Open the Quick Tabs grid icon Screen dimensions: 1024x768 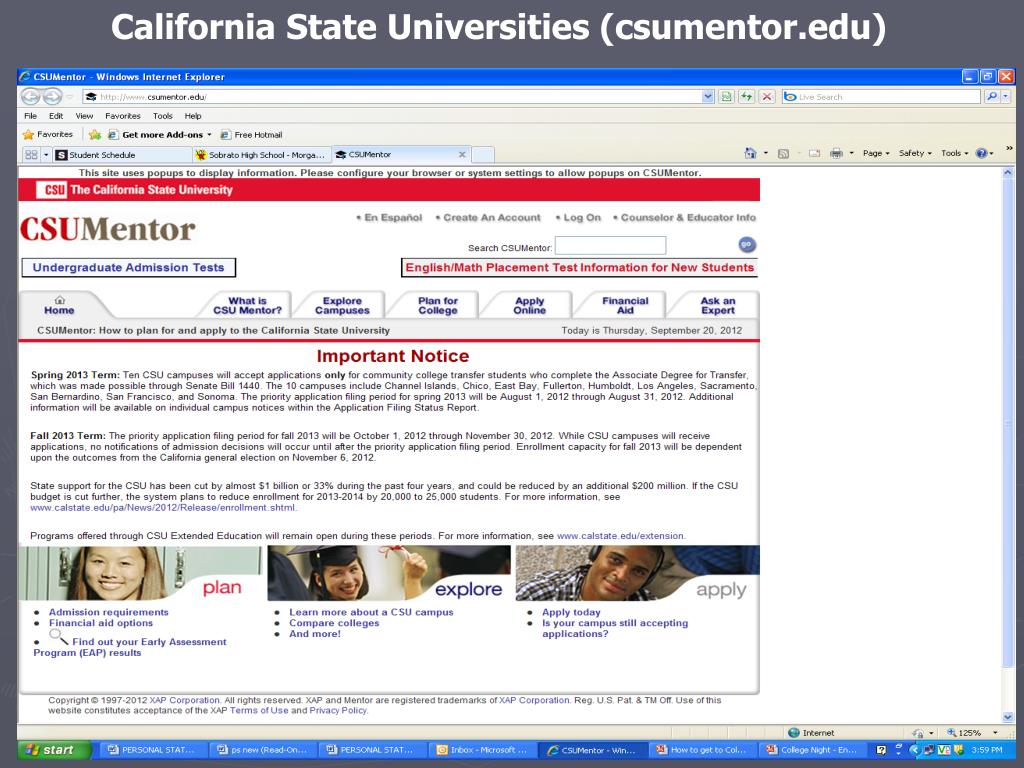point(31,155)
